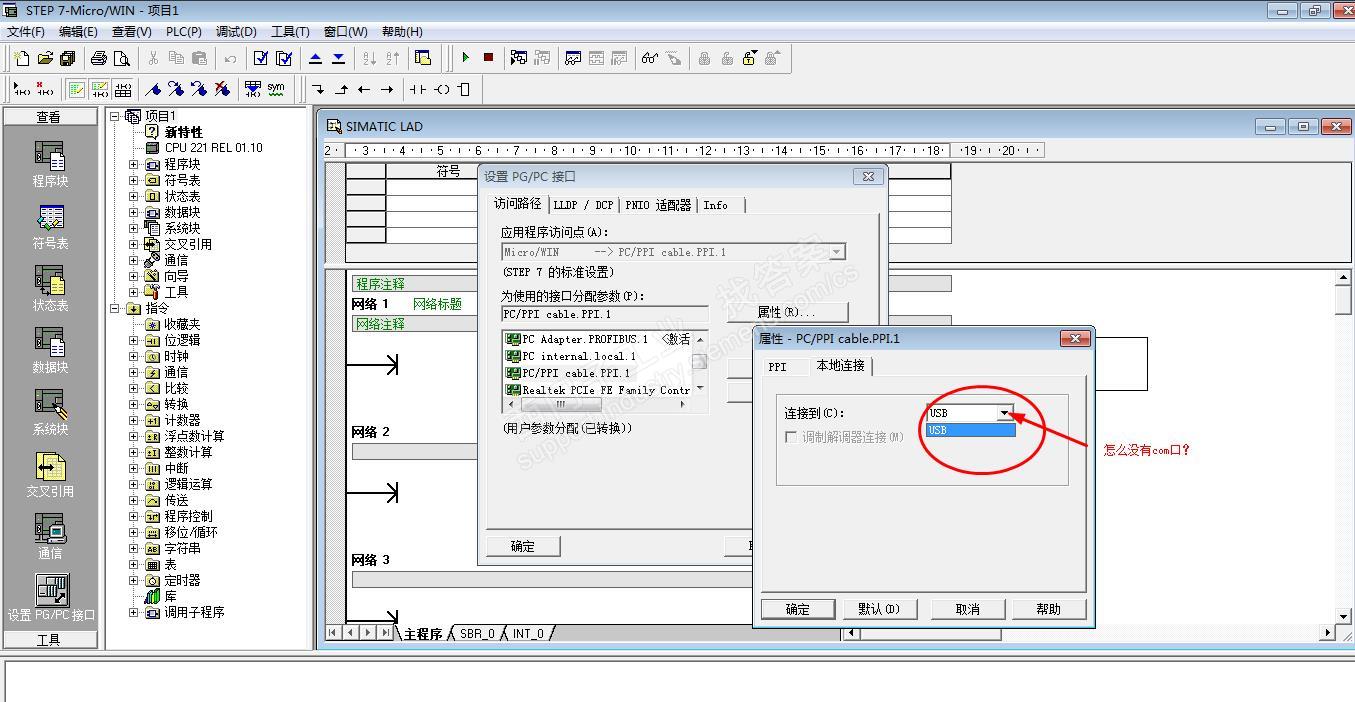Click the 工具 bar at the sidebar bottom
The height and width of the screenshot is (702, 1355).
[49, 640]
